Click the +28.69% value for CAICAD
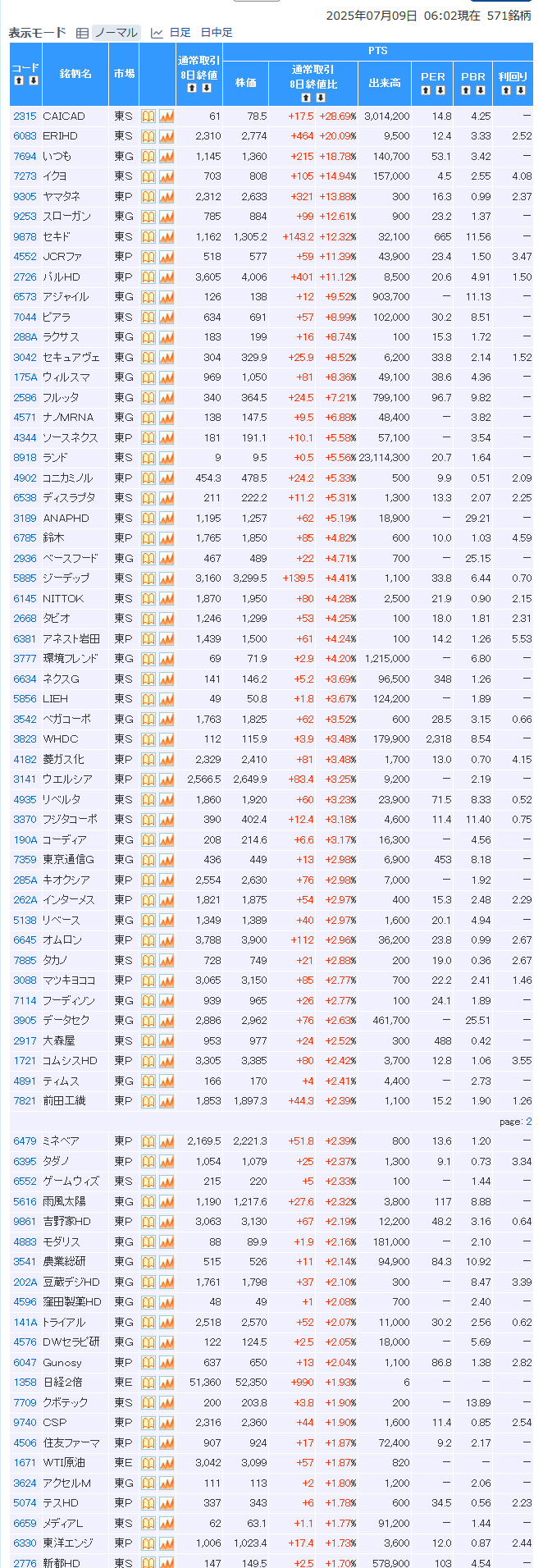Image resolution: width=543 pixels, height=1568 pixels. (x=338, y=117)
